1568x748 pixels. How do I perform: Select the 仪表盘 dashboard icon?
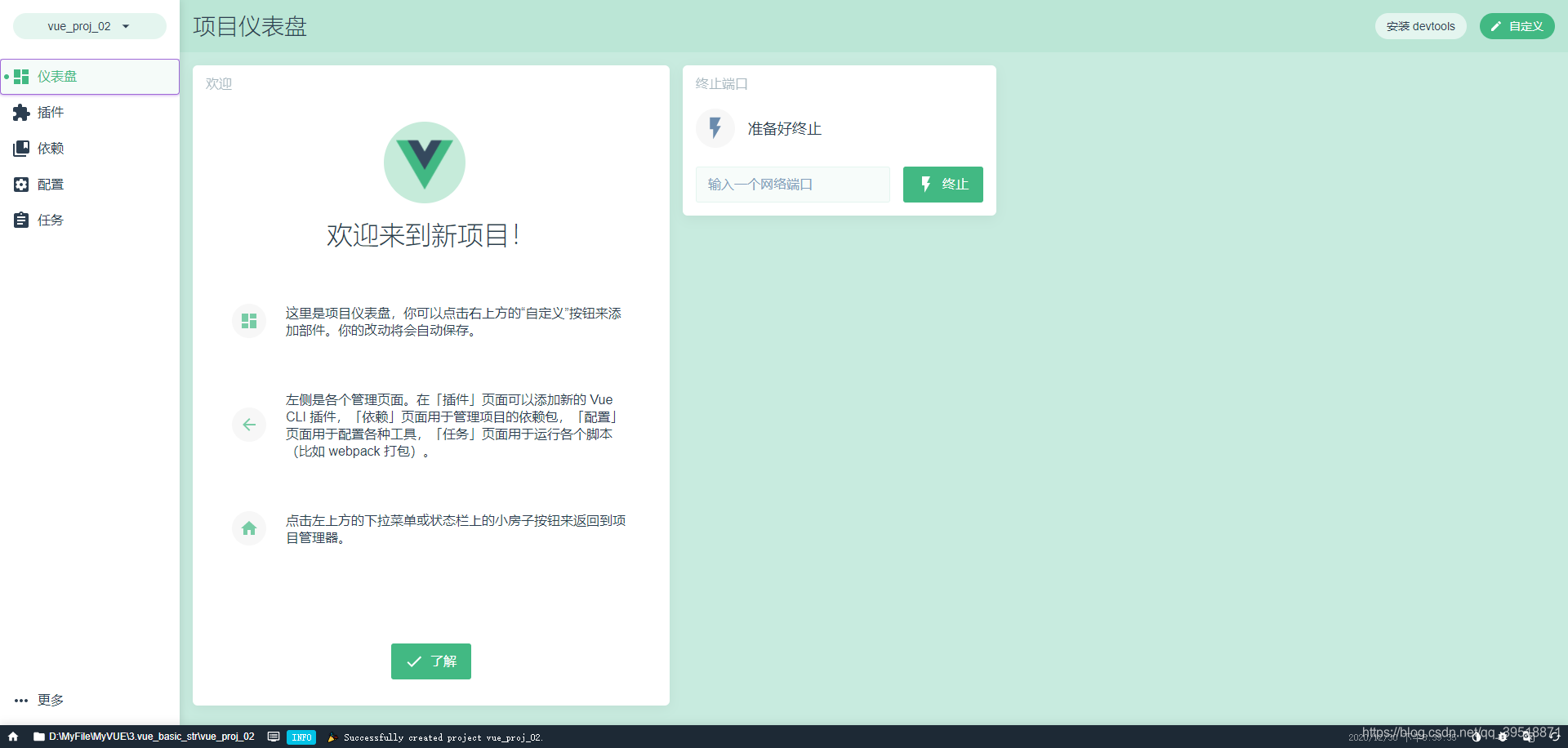pyautogui.click(x=21, y=76)
